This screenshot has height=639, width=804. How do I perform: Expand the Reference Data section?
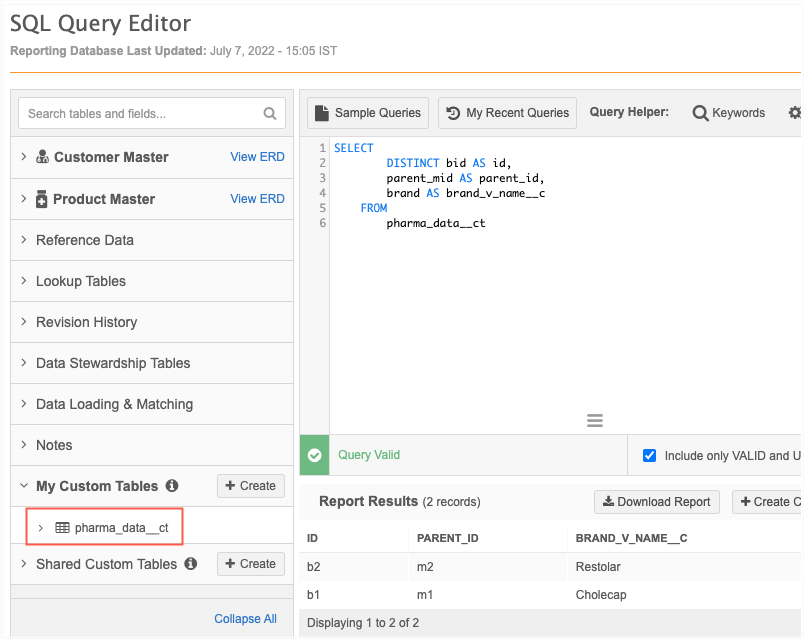[24, 240]
